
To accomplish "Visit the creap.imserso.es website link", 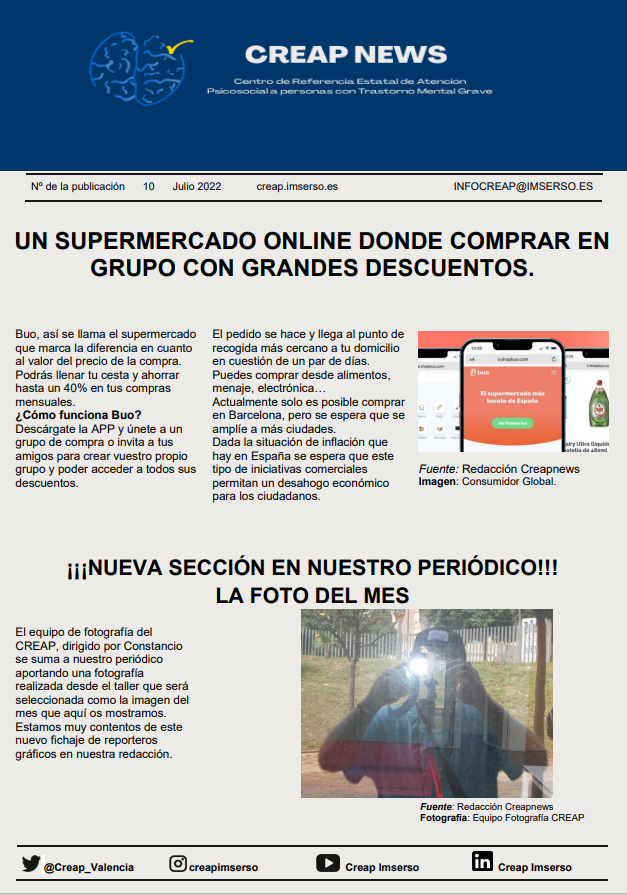I will click(297, 186).
